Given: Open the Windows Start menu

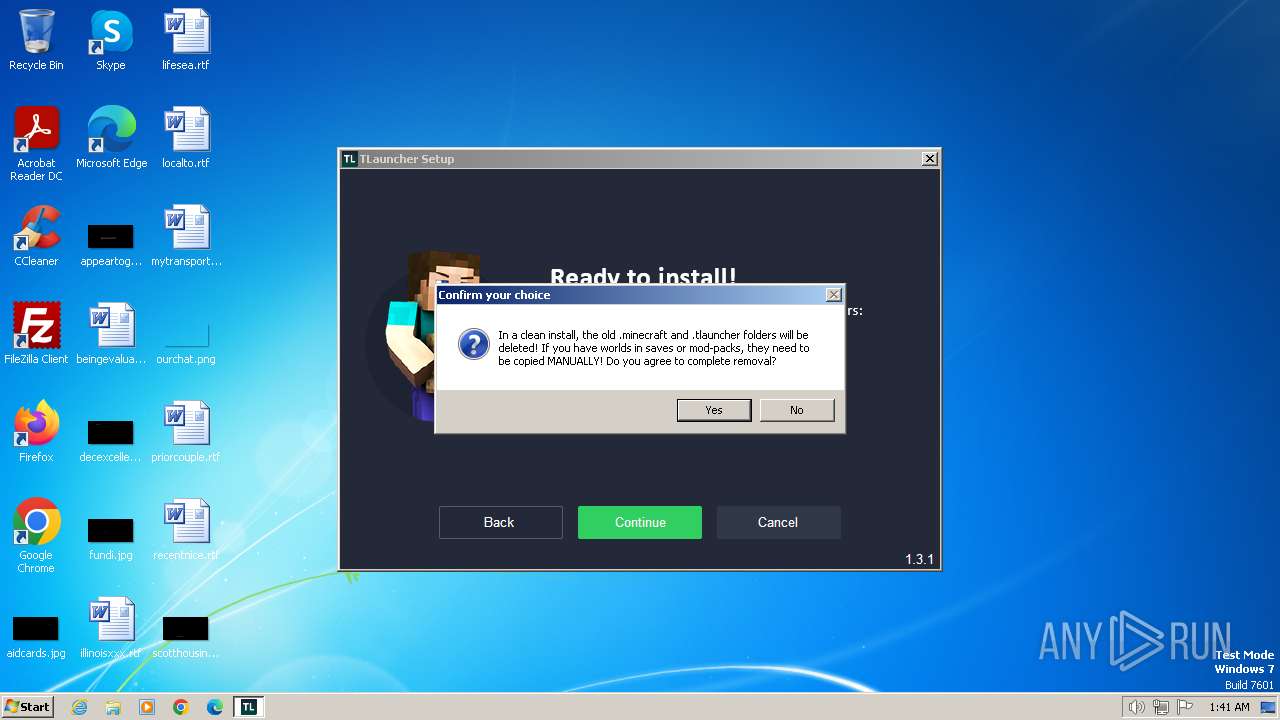Looking at the screenshot, I should 28,706.
